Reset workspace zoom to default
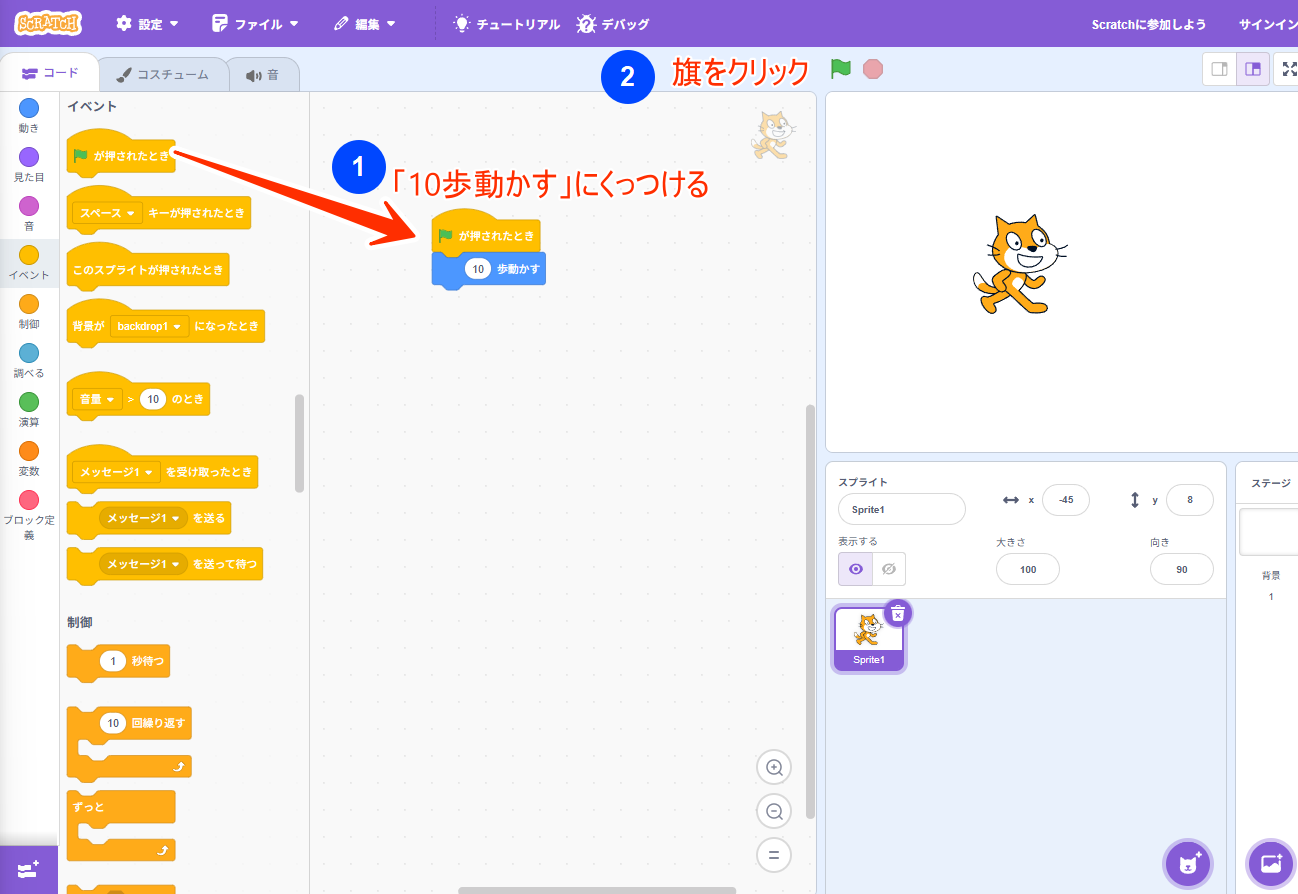The width and height of the screenshot is (1298, 894). (x=773, y=855)
